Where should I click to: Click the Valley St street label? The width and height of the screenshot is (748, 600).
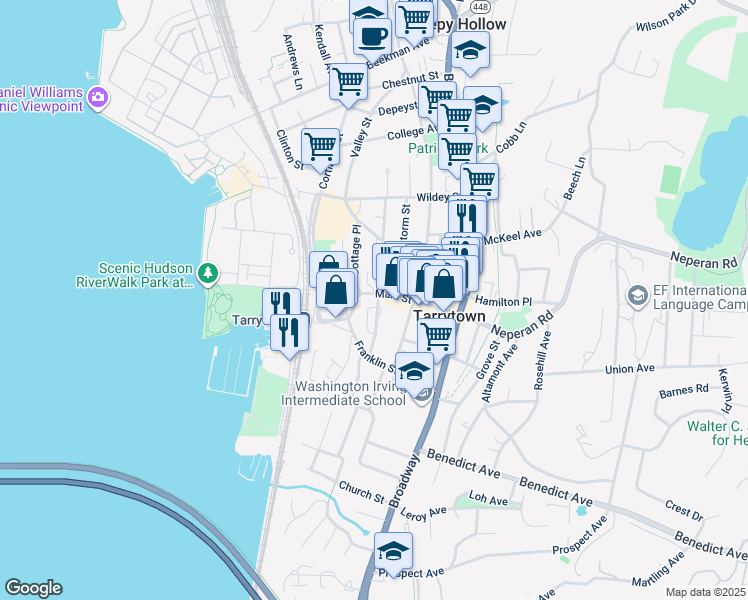(361, 137)
